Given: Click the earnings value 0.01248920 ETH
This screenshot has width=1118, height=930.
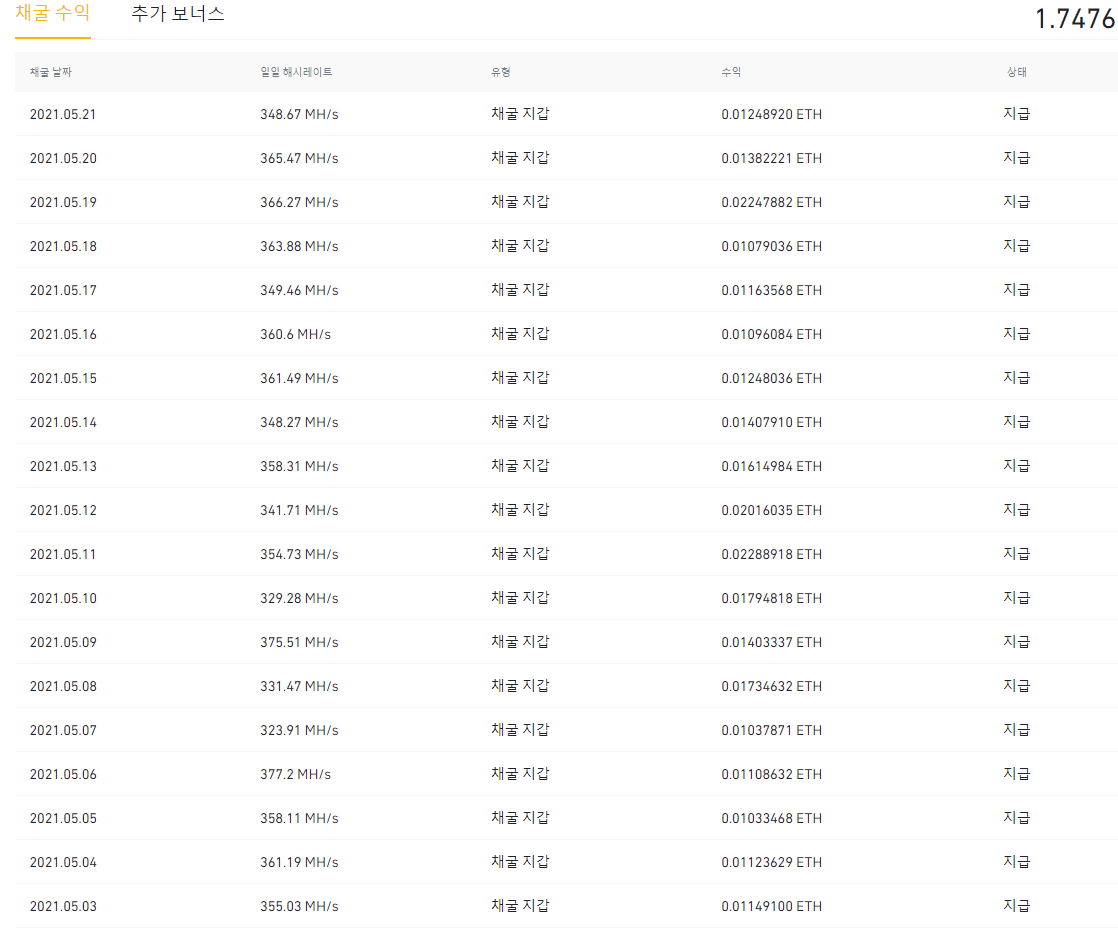Looking at the screenshot, I should point(771,114).
